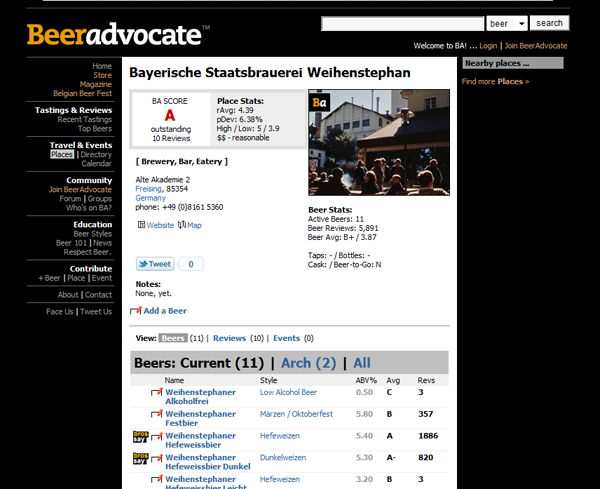Screen dimensions: 600x489
Task: Click the Tweet bird button
Action: pyautogui.click(x=155, y=264)
